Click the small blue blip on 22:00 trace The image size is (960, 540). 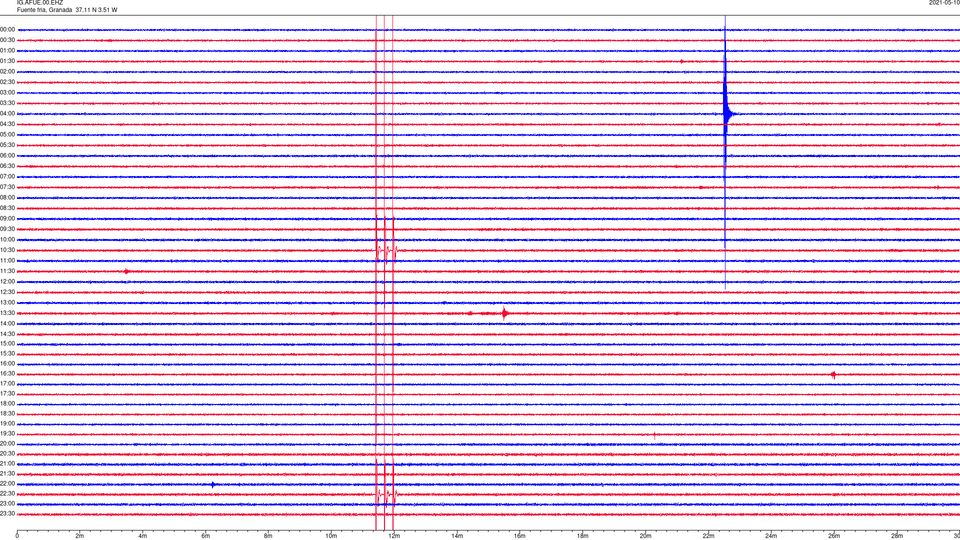213,484
